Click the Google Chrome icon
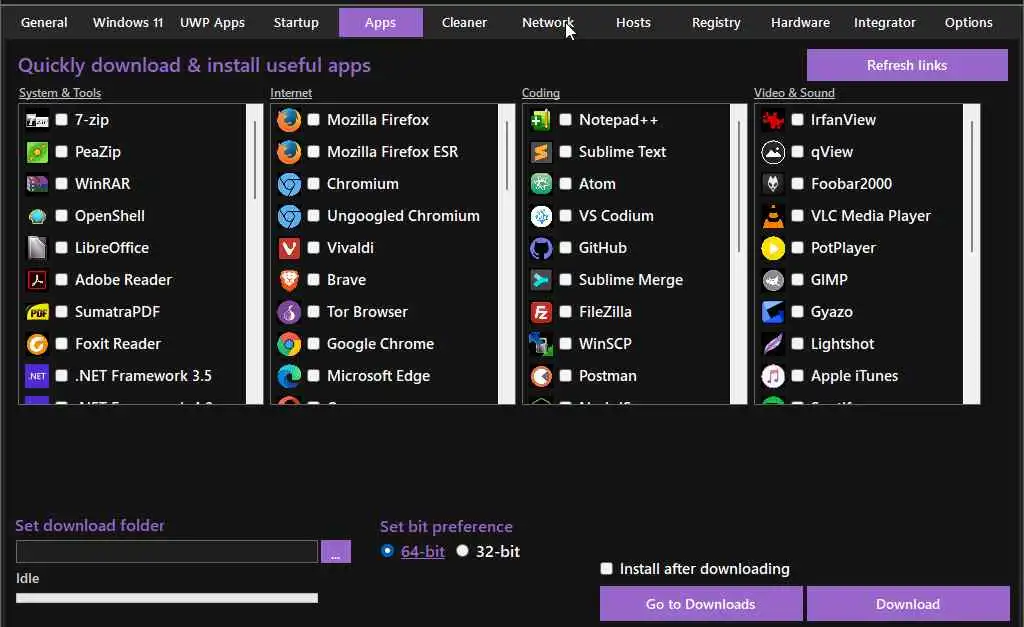Screen dimensions: 1024x627 [x=289, y=344]
